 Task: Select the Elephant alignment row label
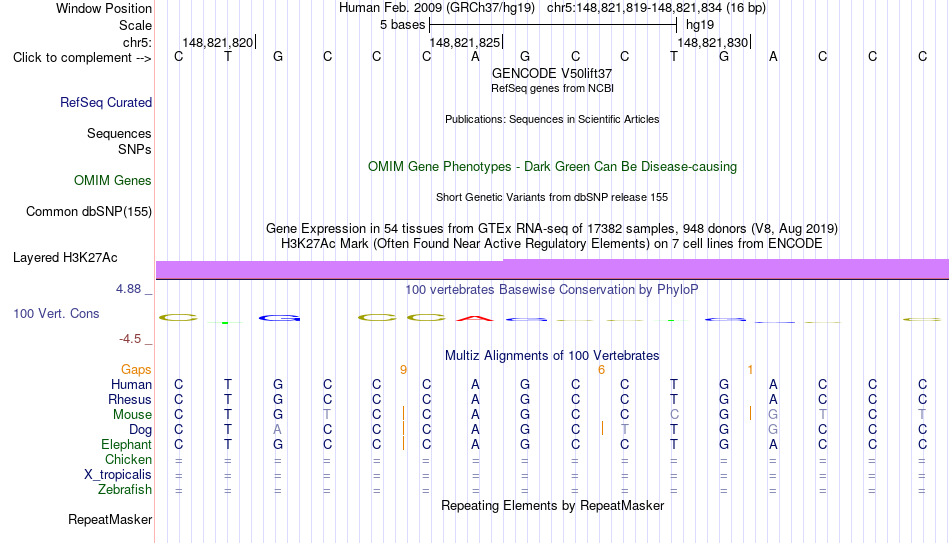pos(126,444)
